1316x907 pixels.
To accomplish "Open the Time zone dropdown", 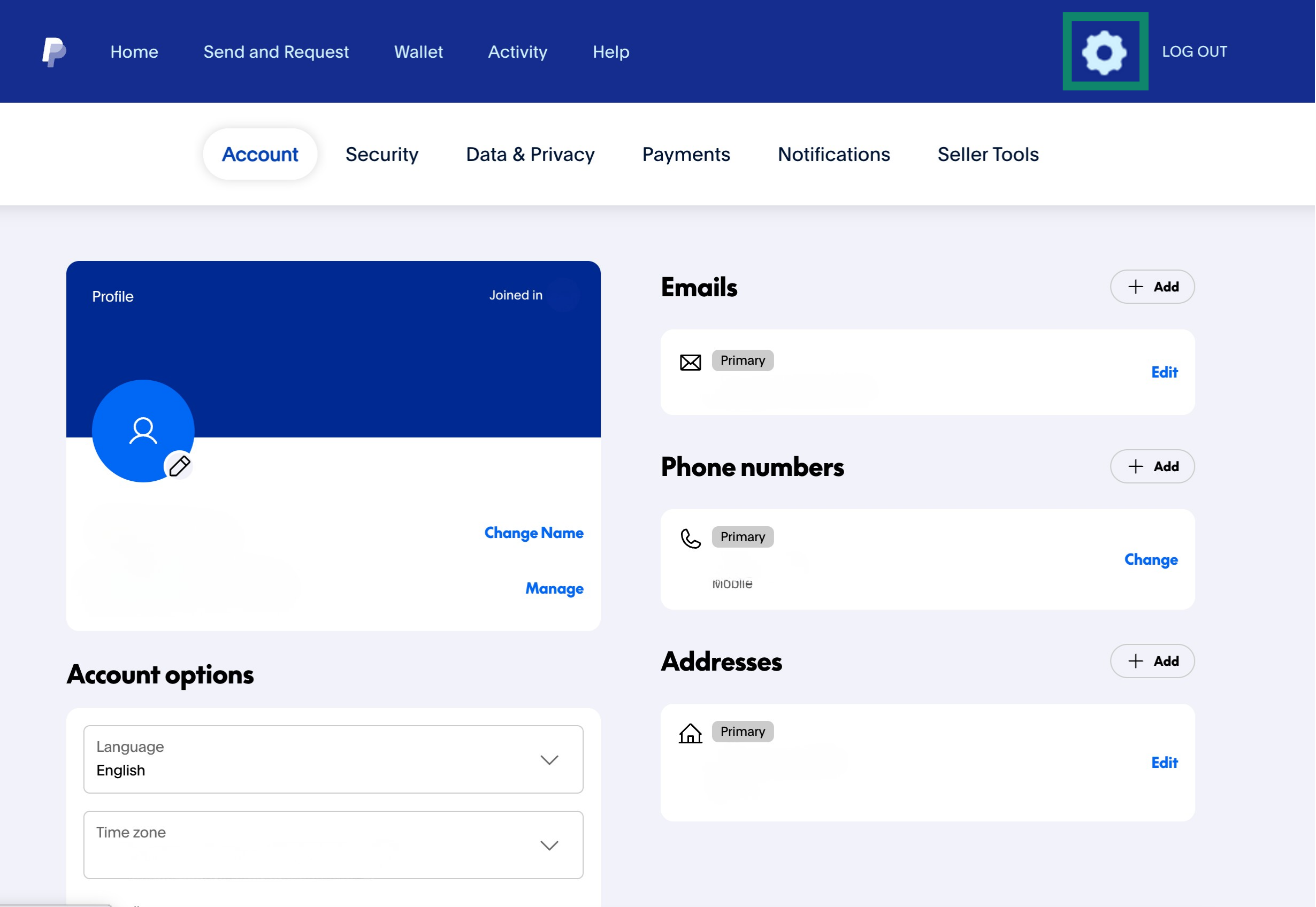I will point(333,845).
